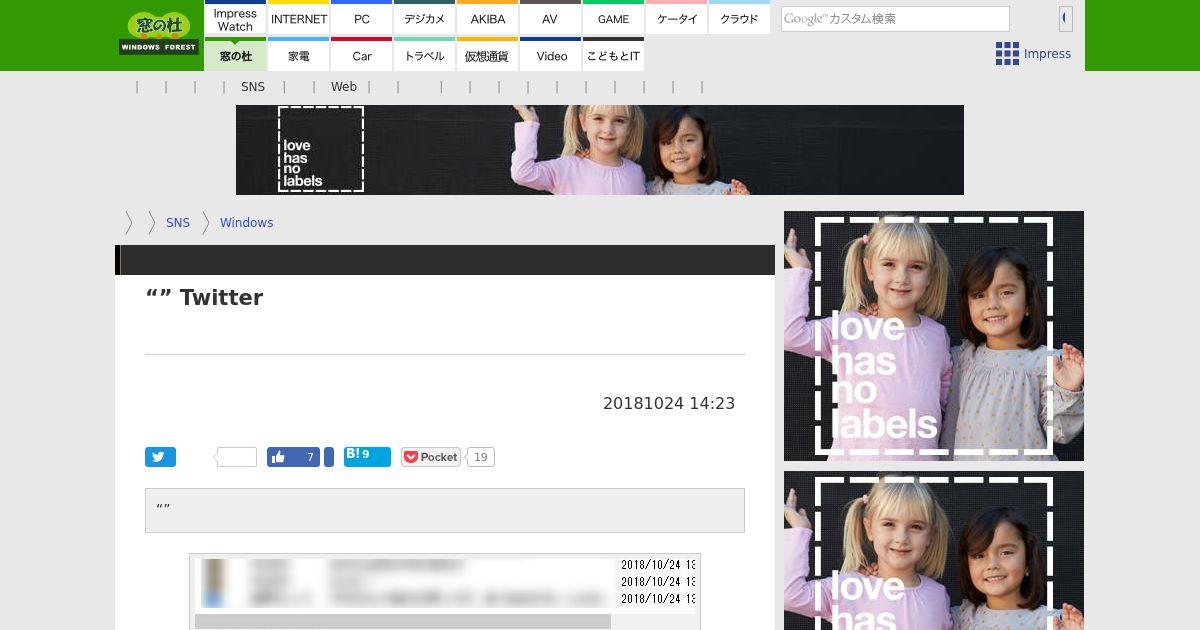
Task: Open the こどもとIT tab
Action: [x=614, y=55]
